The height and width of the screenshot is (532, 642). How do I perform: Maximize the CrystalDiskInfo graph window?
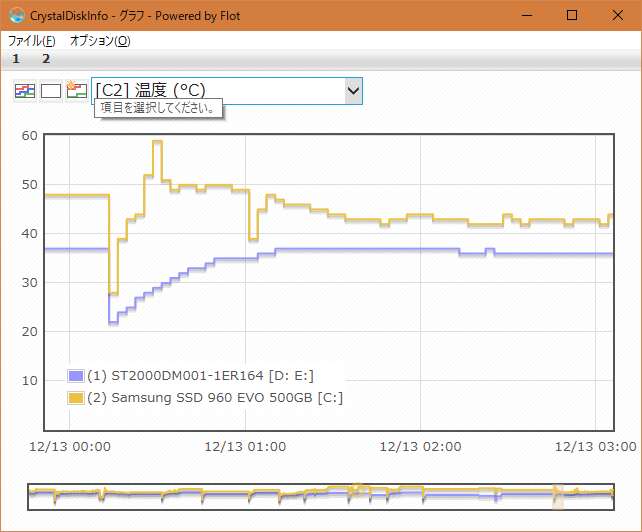[572, 16]
